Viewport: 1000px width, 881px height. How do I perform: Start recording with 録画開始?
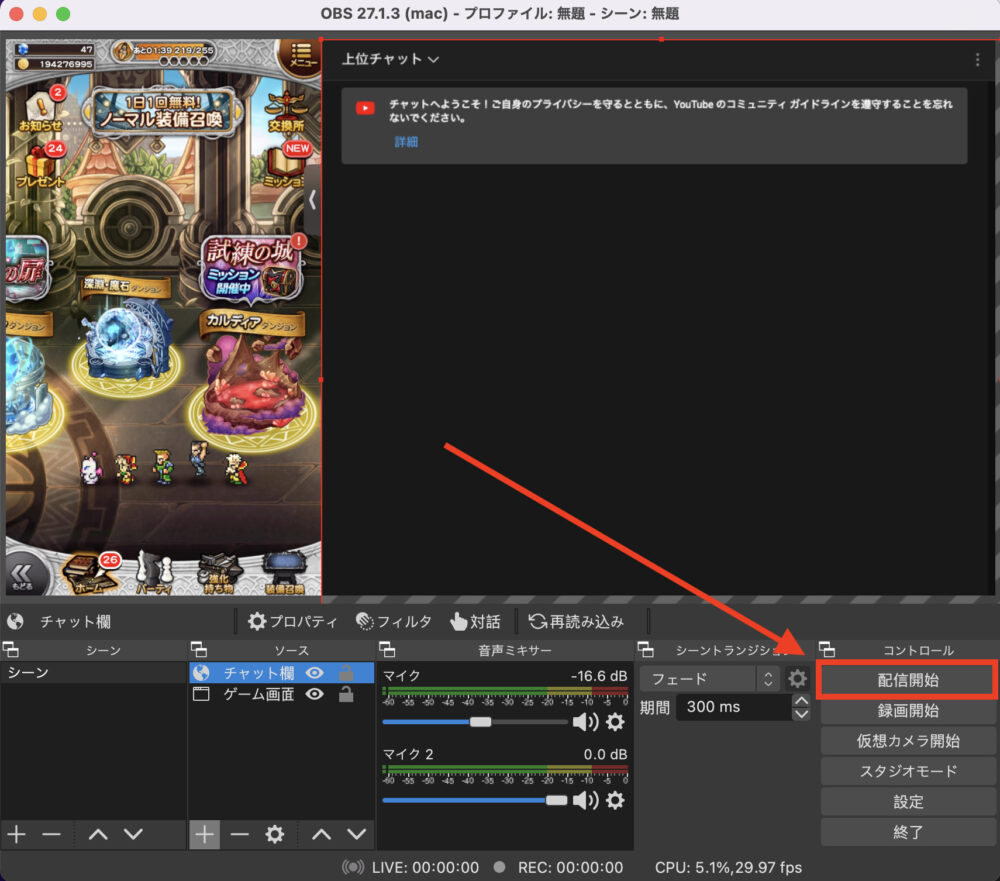point(908,711)
